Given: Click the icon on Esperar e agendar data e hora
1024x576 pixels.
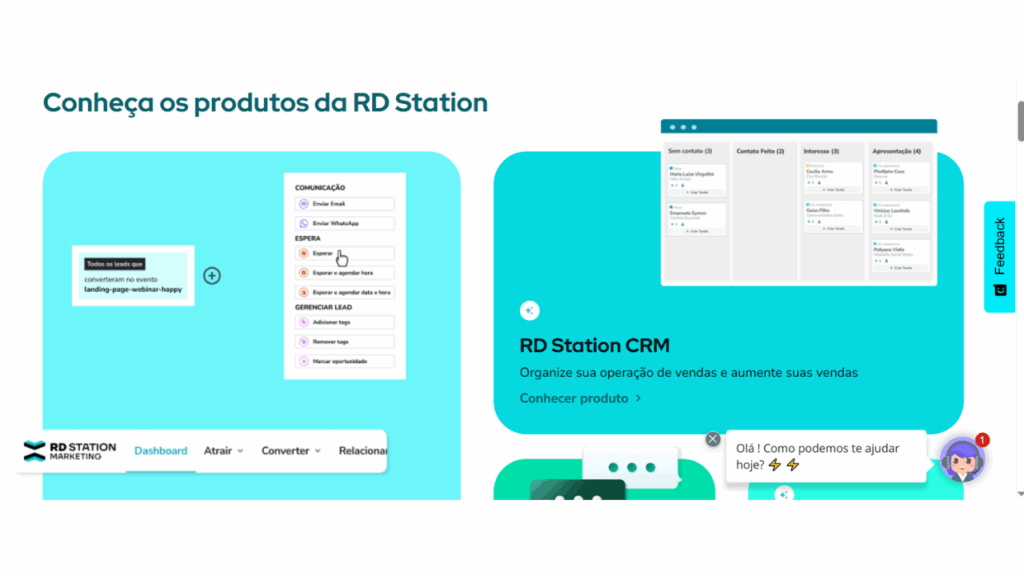Looking at the screenshot, I should pos(304,293).
